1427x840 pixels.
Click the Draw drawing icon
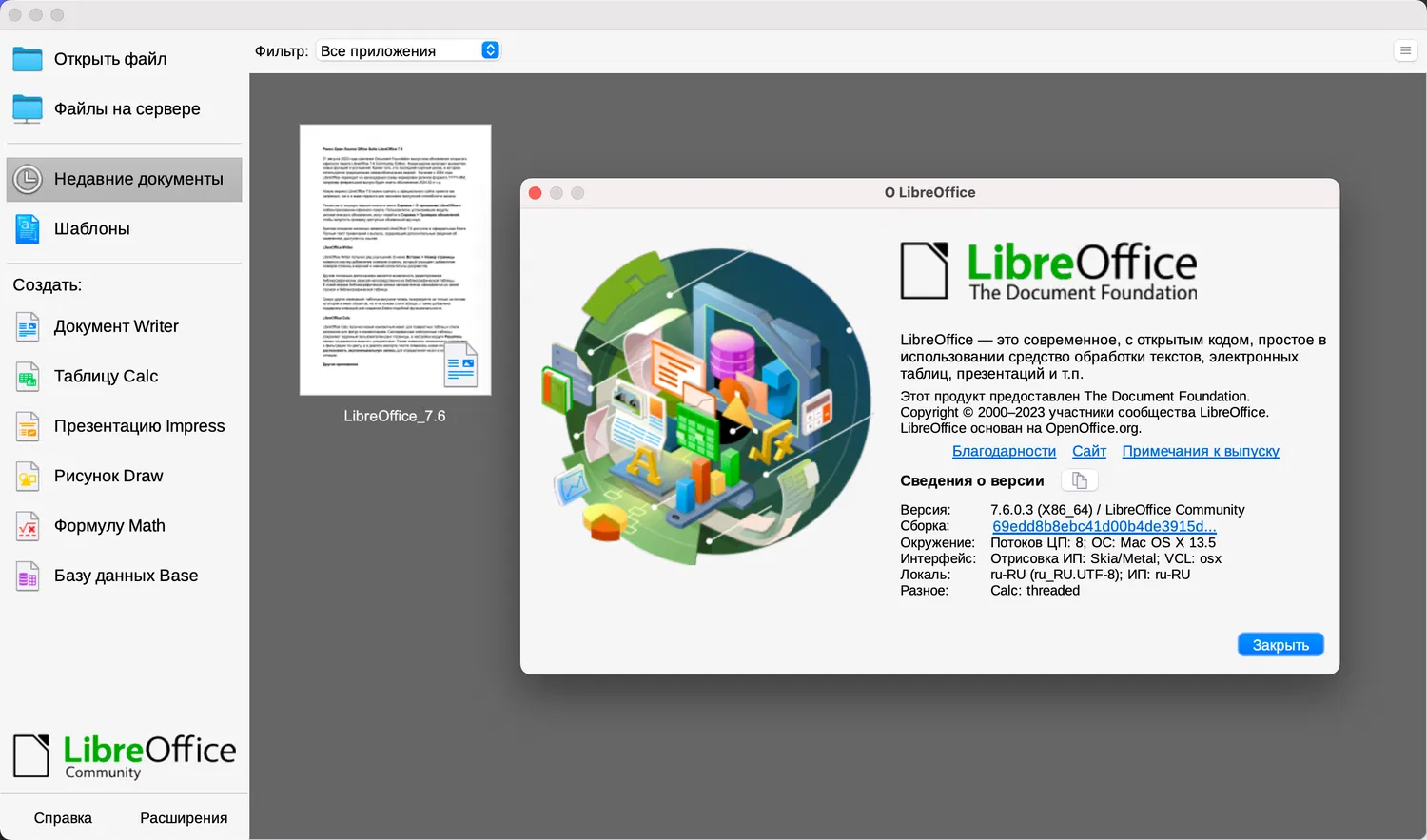[28, 476]
